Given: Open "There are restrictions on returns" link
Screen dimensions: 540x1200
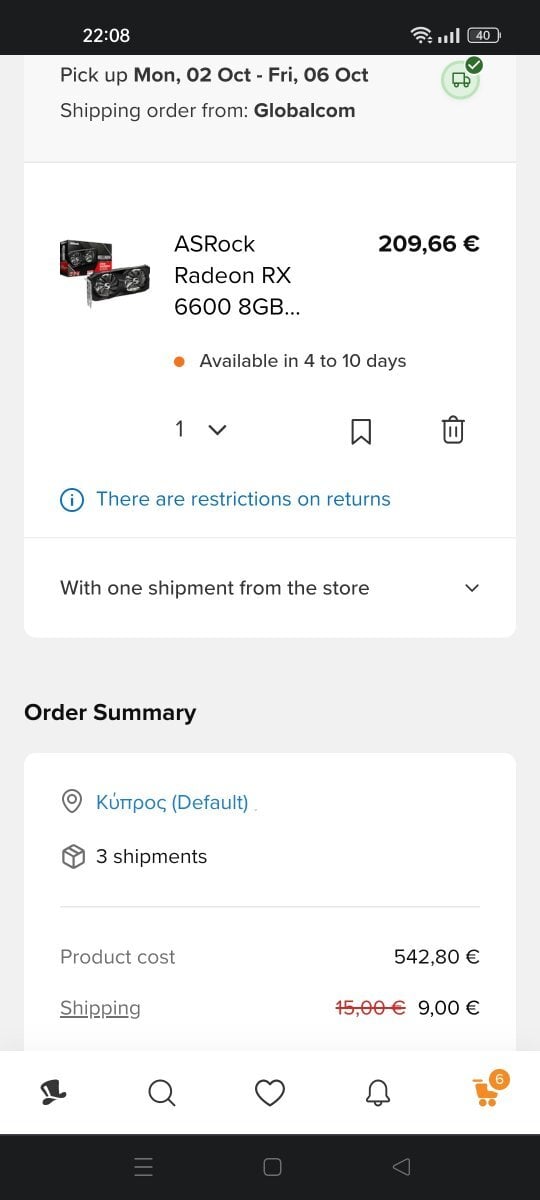Looking at the screenshot, I should 243,499.
